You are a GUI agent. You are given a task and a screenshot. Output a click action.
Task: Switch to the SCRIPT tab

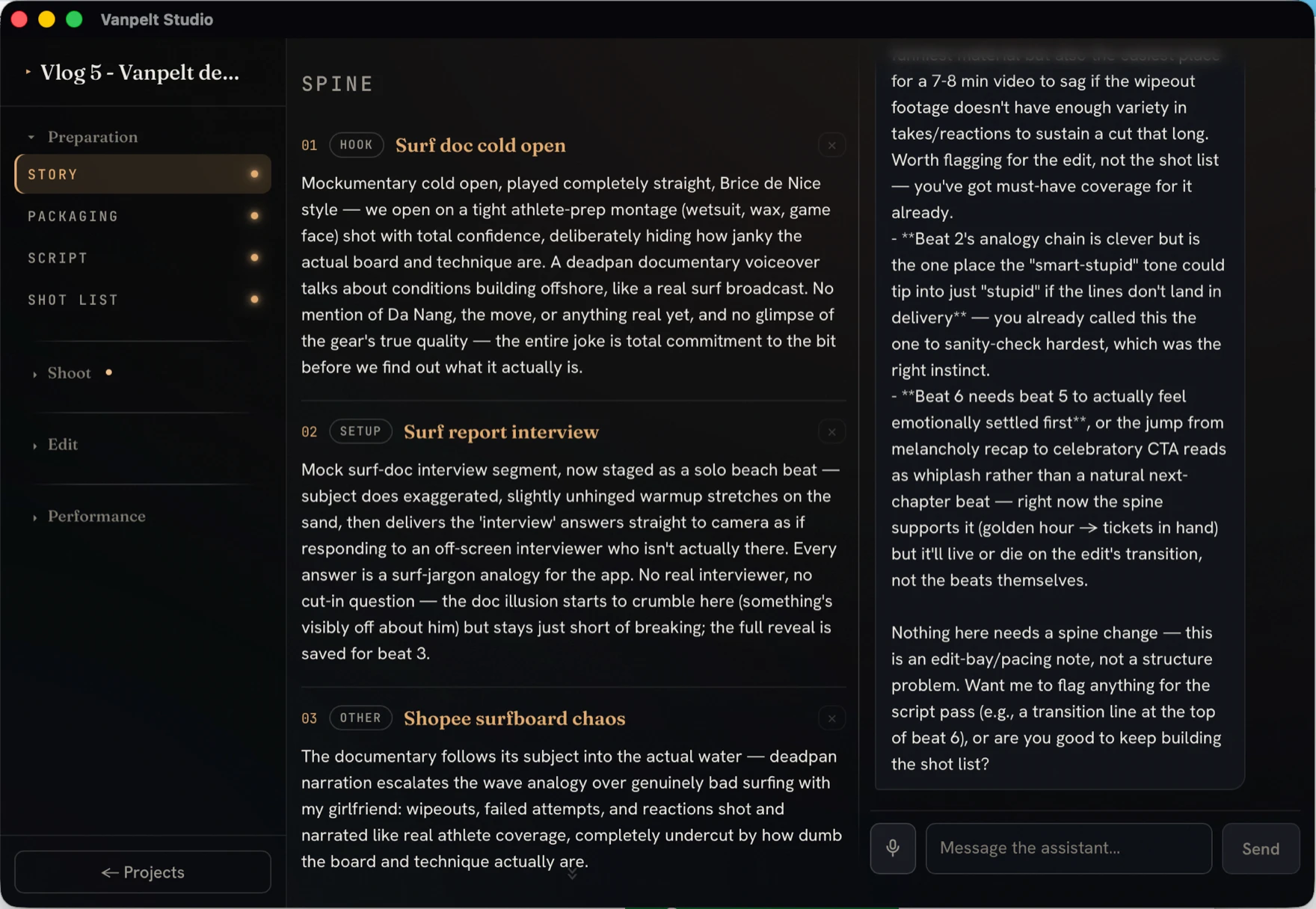(x=143, y=258)
